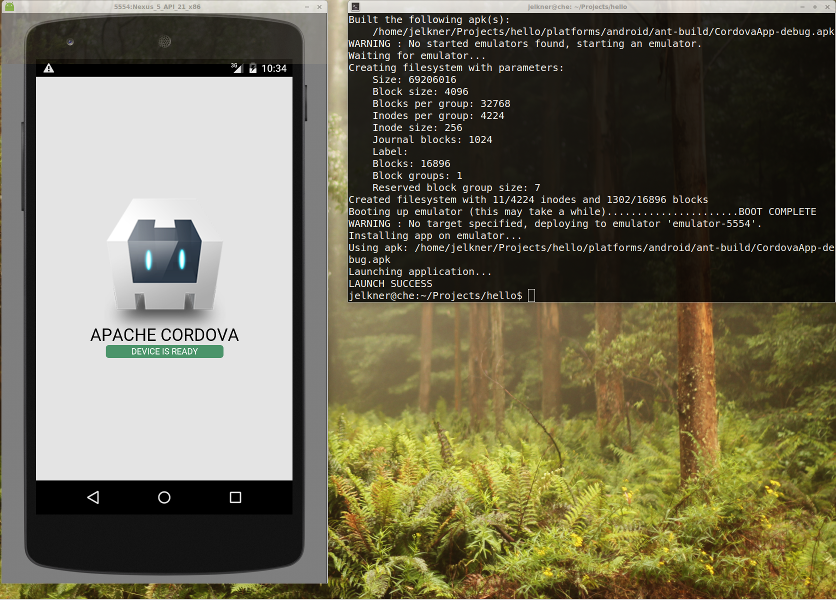Click 'Built the following apk(s):' line
This screenshot has width=836, height=600.
click(x=429, y=20)
